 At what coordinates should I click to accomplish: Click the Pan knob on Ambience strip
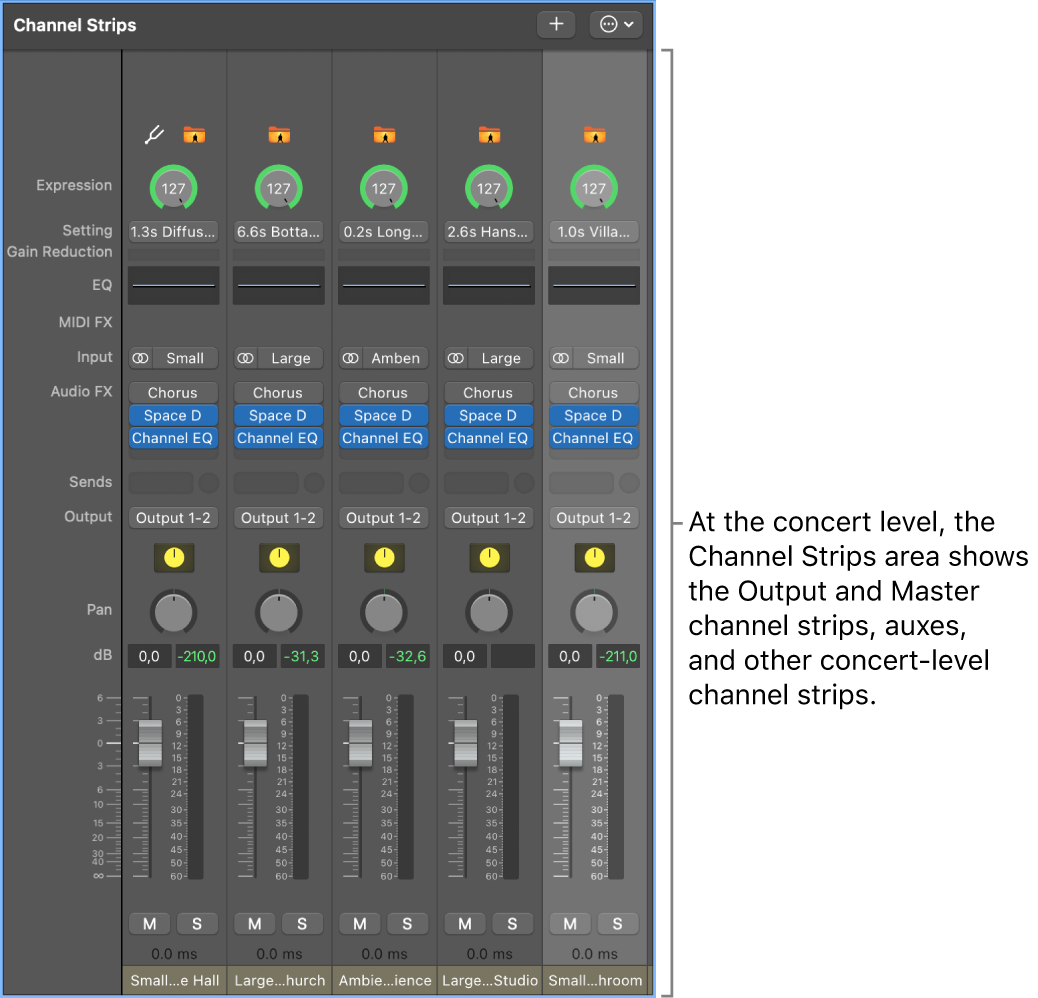click(384, 613)
